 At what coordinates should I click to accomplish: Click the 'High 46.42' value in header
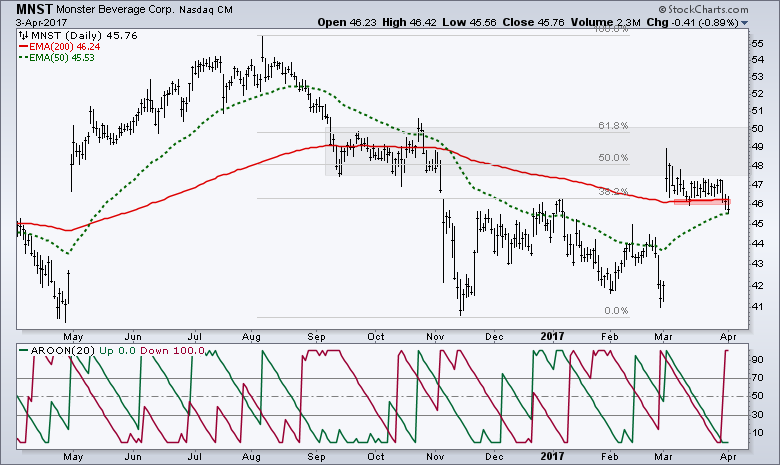407,22
